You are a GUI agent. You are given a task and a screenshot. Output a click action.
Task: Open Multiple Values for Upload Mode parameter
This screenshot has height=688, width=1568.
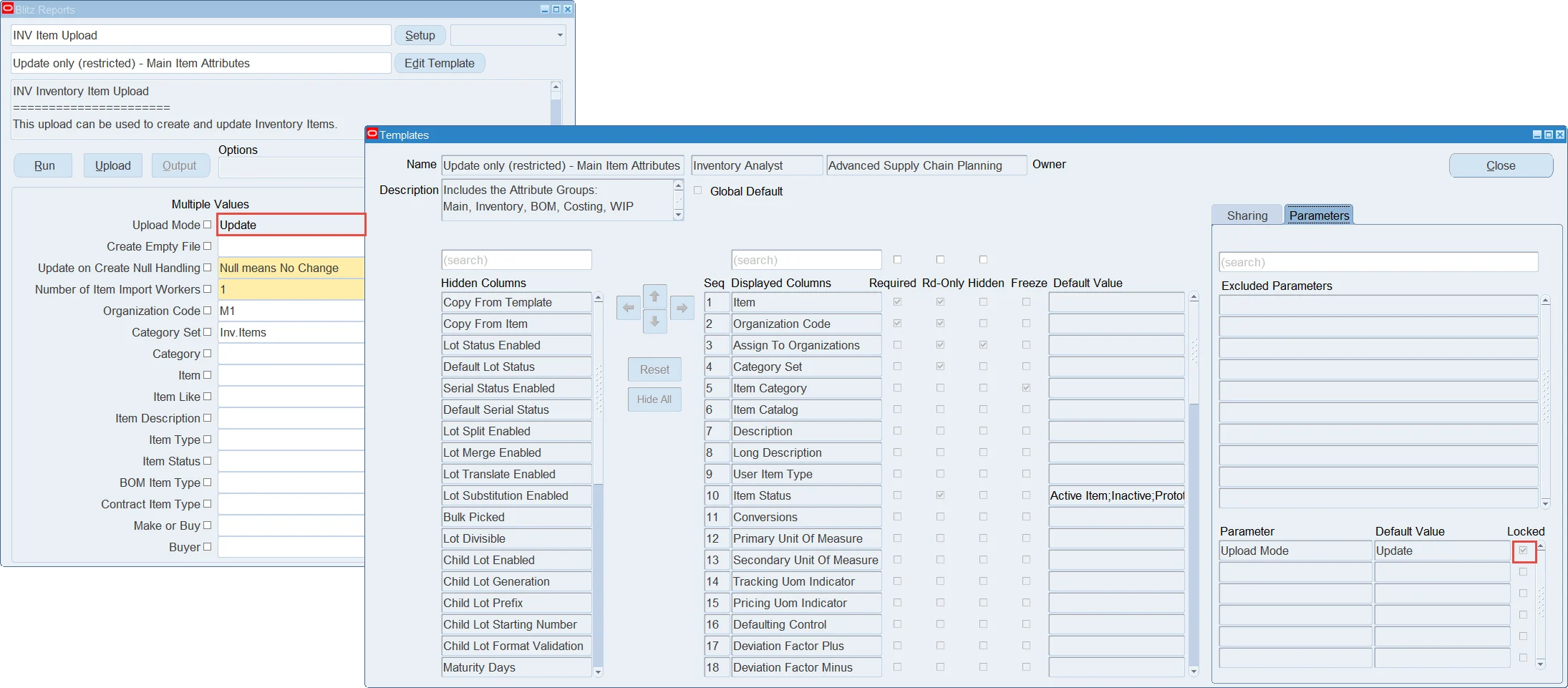(207, 225)
